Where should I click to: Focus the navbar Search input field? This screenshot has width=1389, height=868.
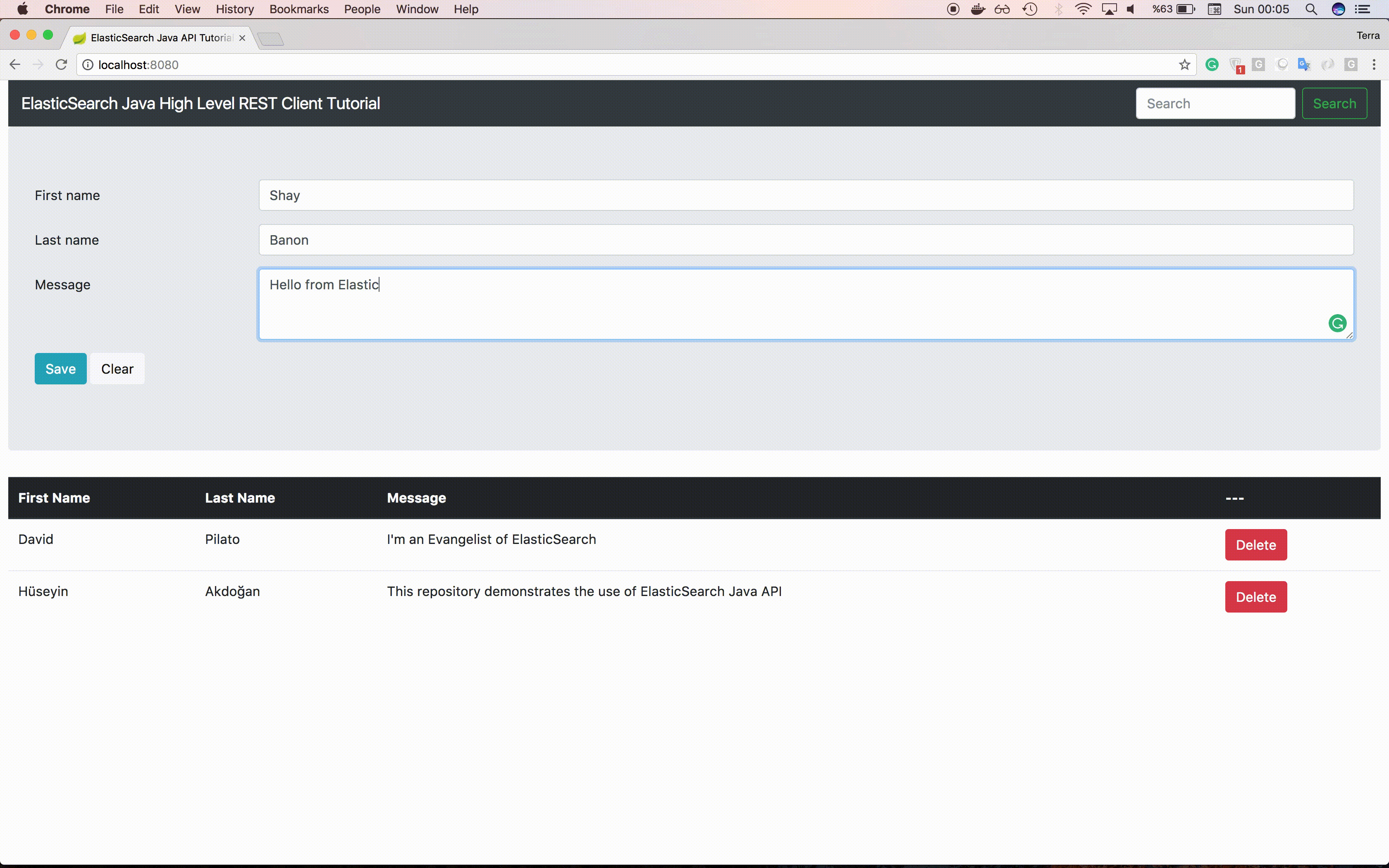[x=1215, y=104]
